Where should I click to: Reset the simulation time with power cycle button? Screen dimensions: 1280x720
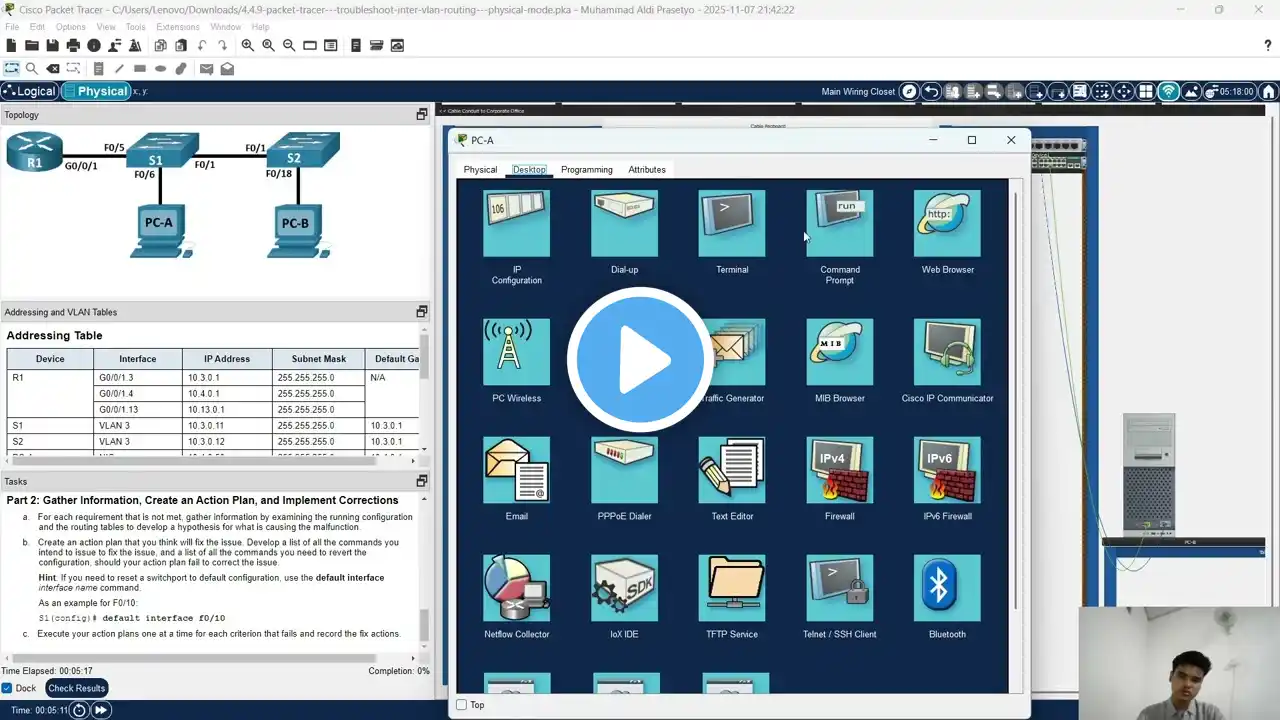point(80,710)
